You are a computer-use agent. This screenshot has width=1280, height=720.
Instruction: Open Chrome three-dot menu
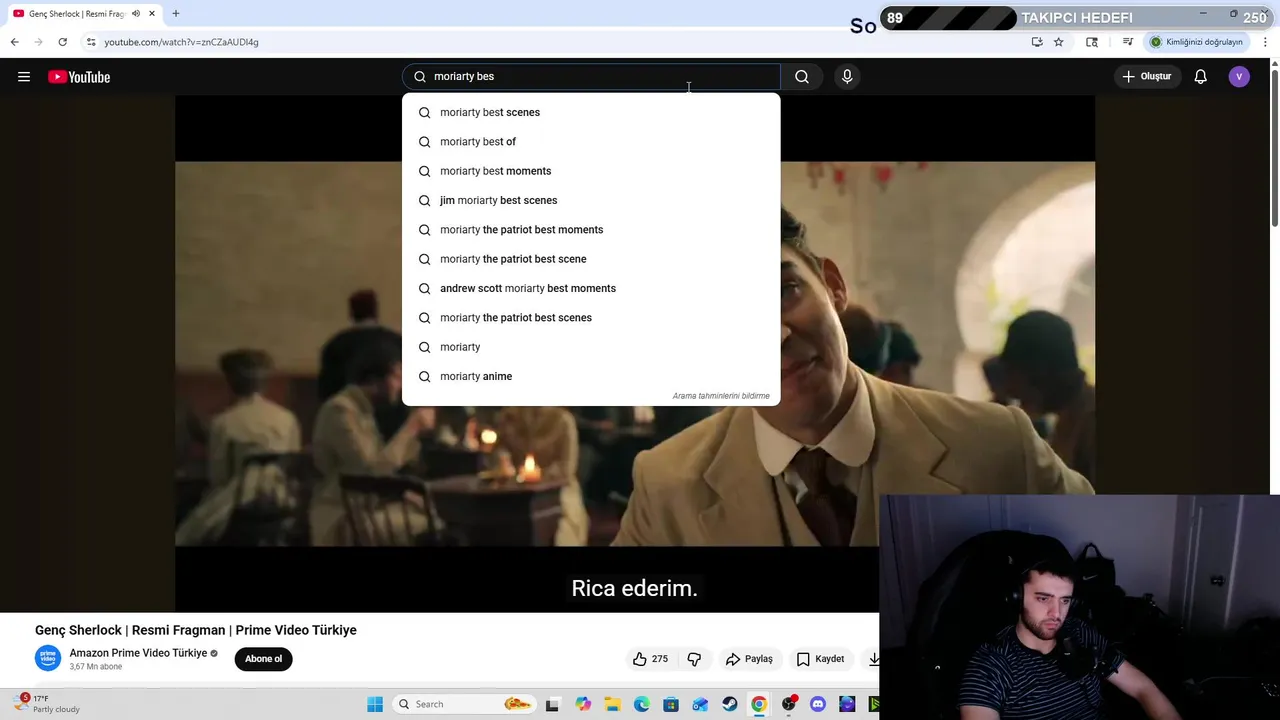1266,42
